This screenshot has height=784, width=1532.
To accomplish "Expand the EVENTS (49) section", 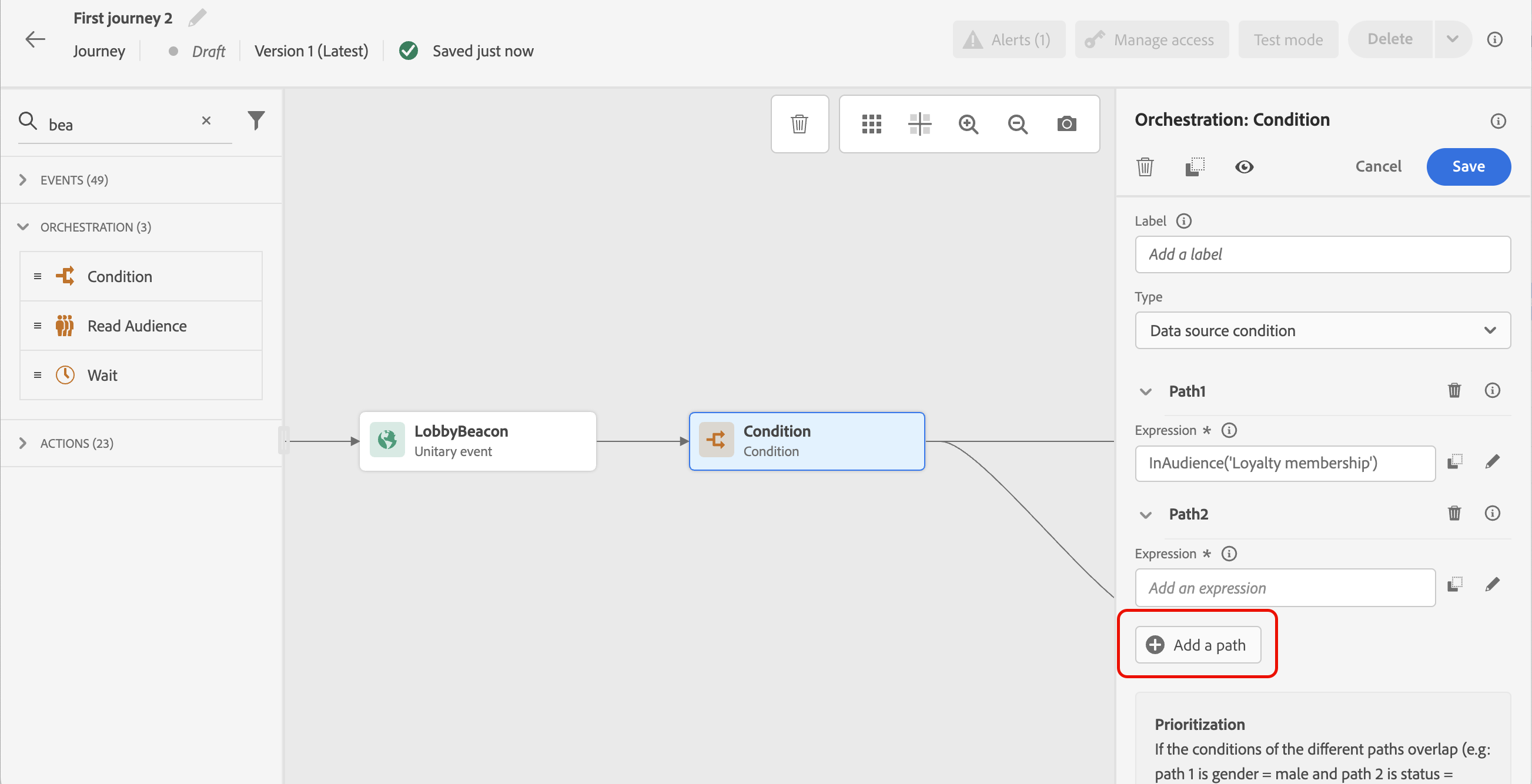I will [x=22, y=180].
